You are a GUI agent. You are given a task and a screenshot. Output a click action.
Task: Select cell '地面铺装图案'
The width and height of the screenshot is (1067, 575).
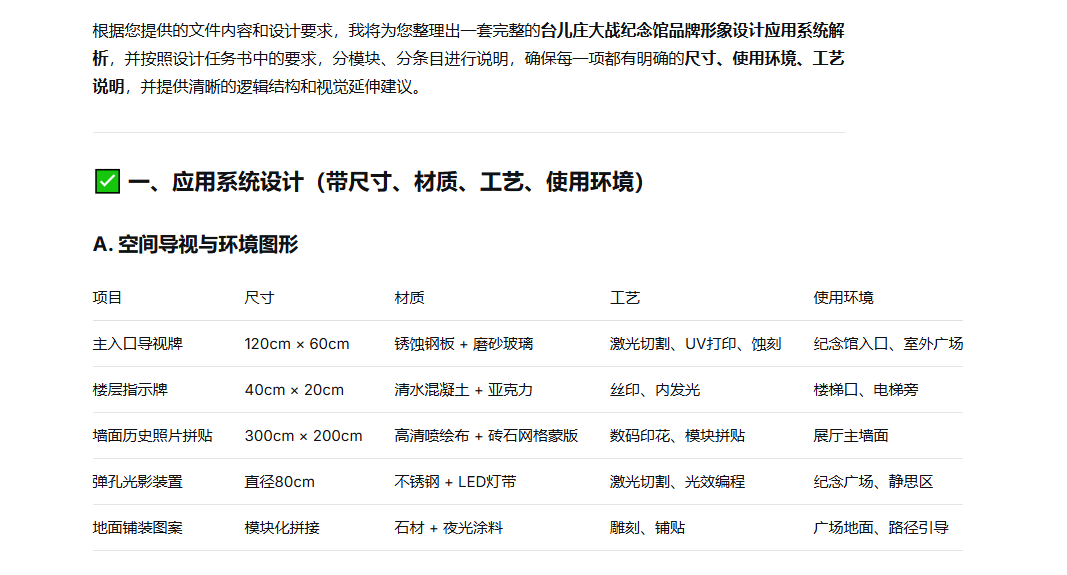click(137, 527)
